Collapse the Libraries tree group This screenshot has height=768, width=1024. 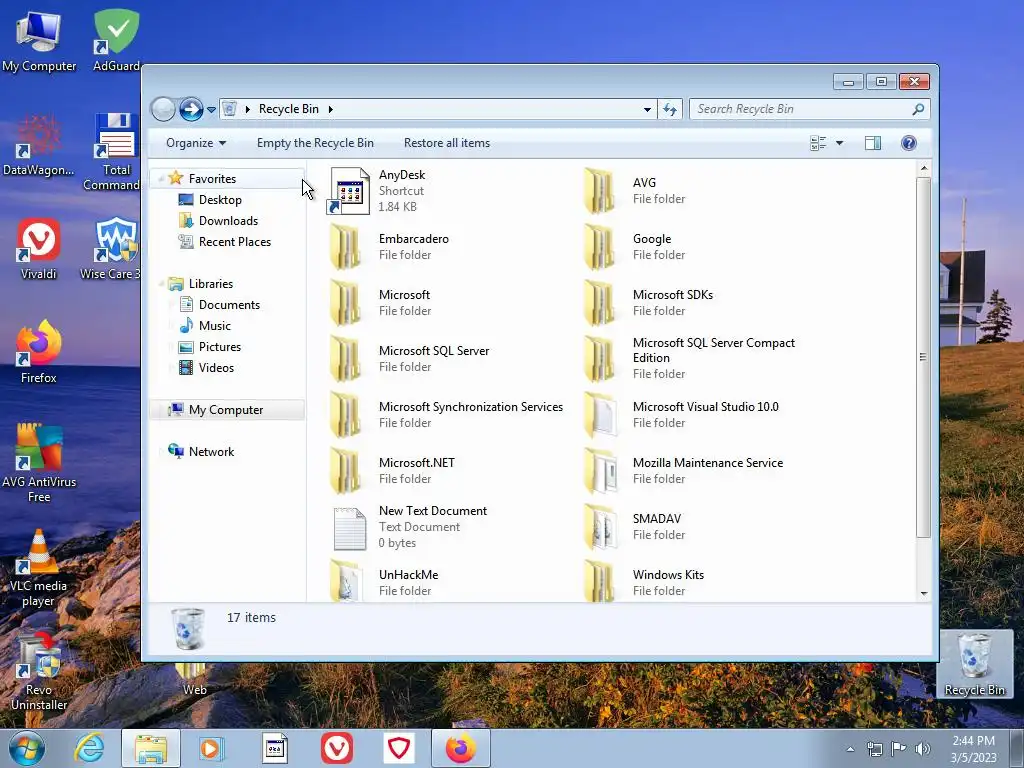click(161, 283)
